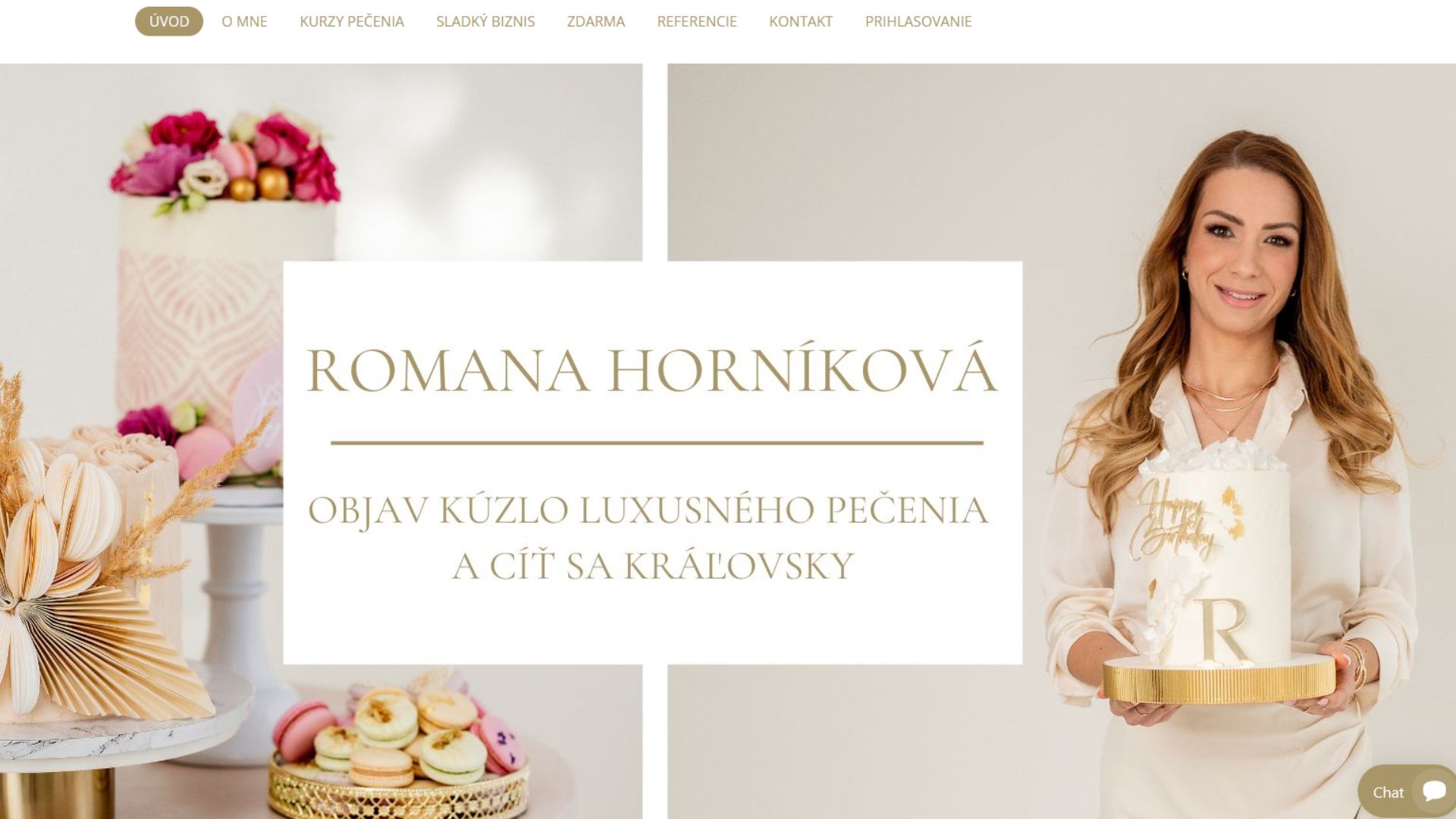The width and height of the screenshot is (1456, 819).
Task: Open the Chat widget speech bubble icon
Action: pyautogui.click(x=1434, y=791)
